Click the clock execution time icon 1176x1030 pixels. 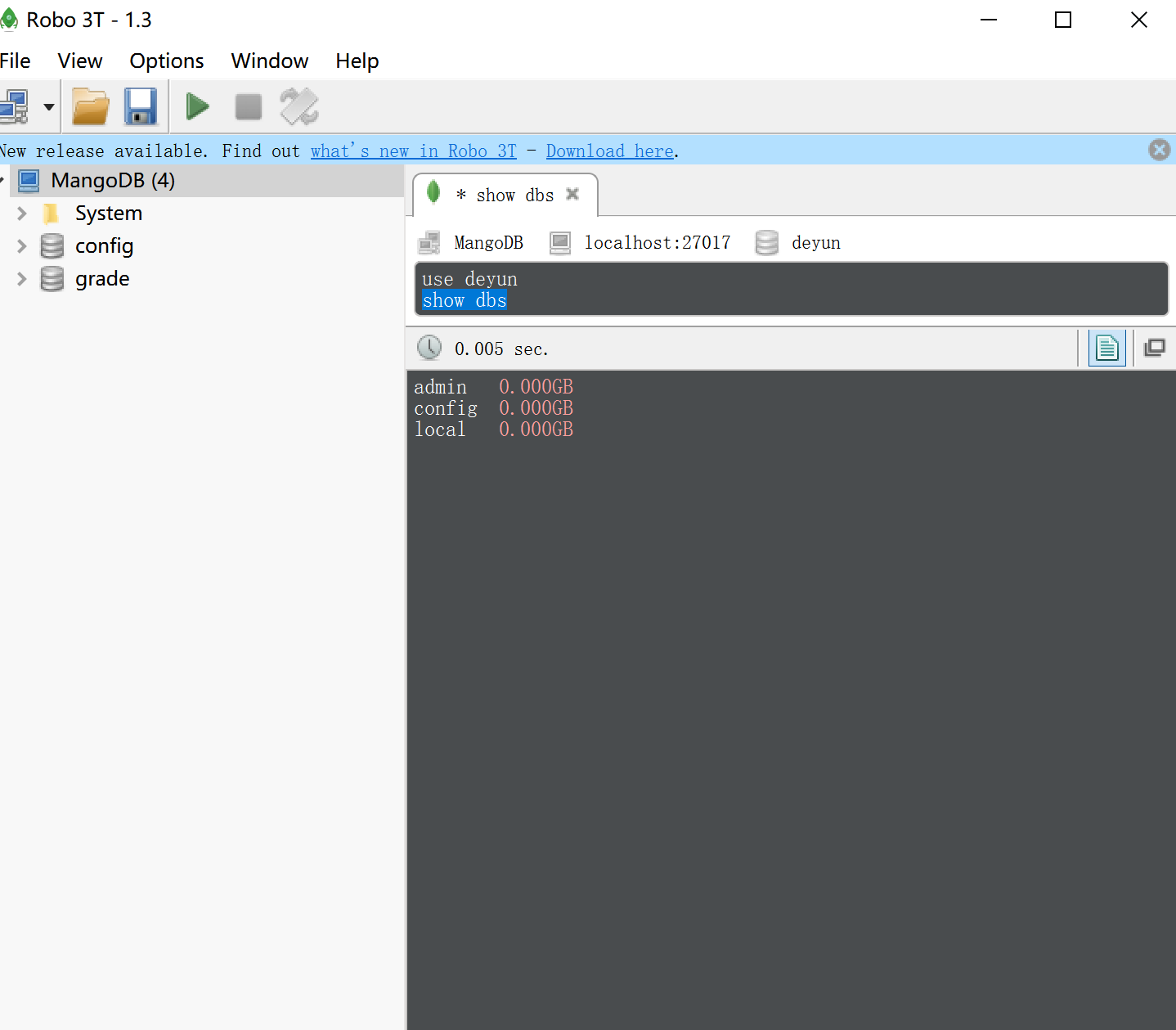click(x=429, y=348)
